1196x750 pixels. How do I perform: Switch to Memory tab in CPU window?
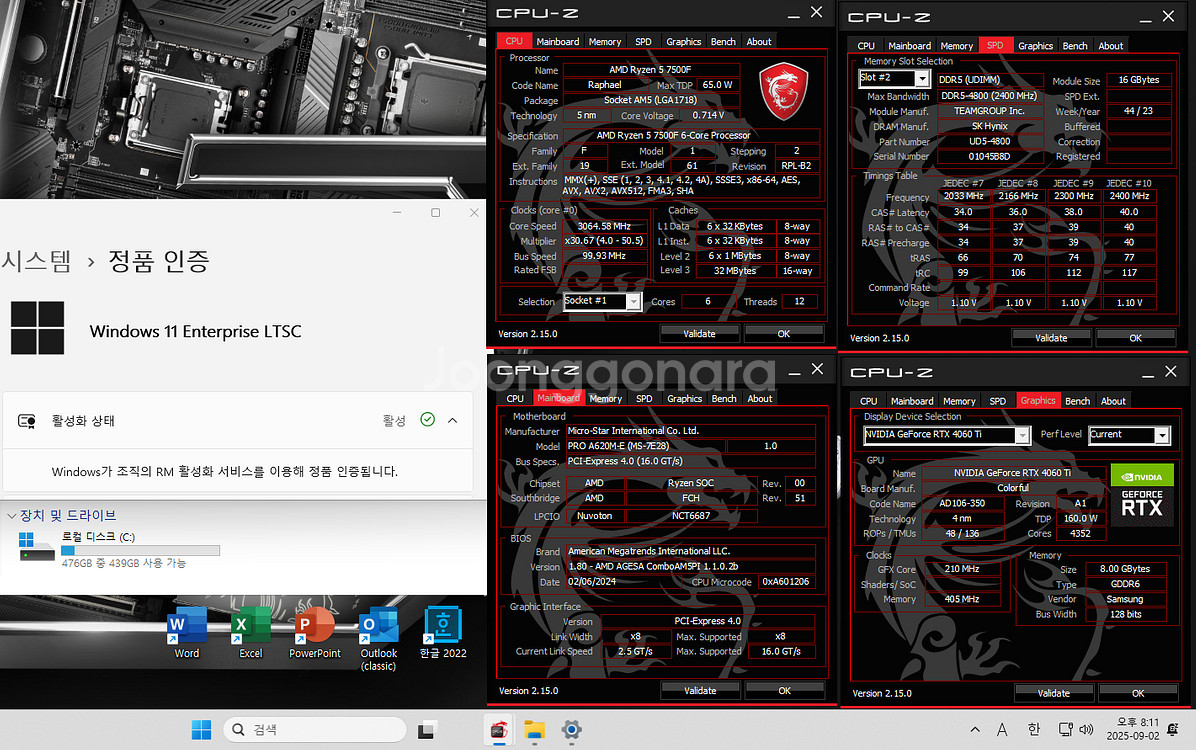tap(605, 41)
